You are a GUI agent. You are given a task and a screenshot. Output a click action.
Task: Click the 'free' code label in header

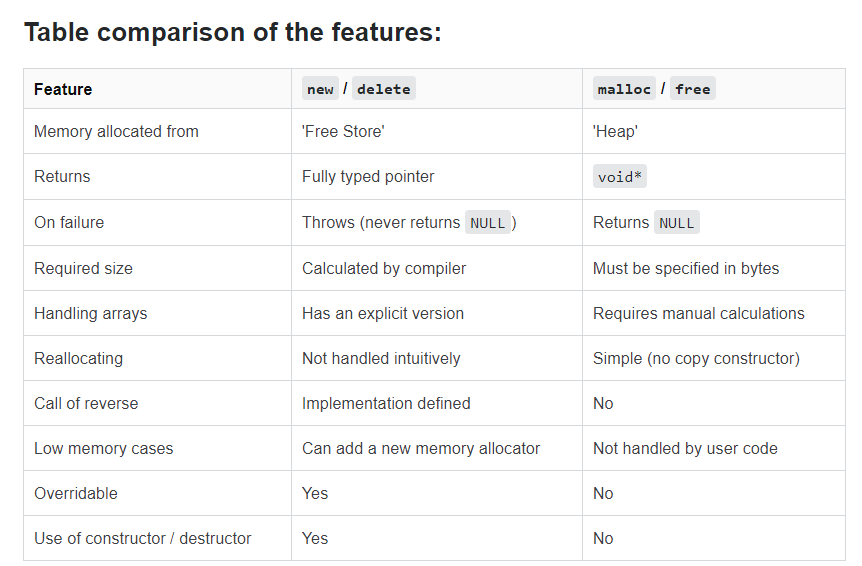693,89
